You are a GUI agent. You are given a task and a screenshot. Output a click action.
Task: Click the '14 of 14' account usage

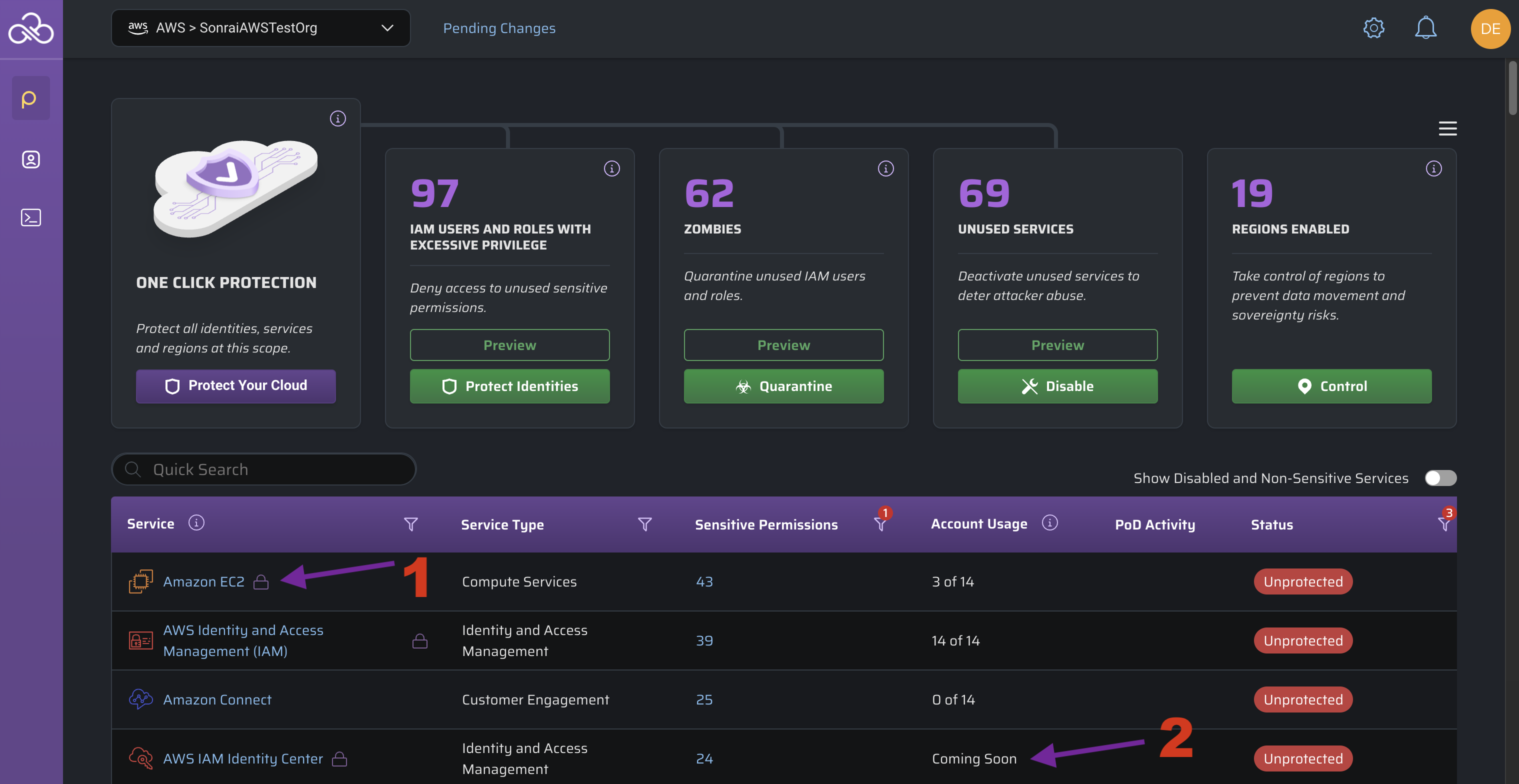(x=955, y=641)
